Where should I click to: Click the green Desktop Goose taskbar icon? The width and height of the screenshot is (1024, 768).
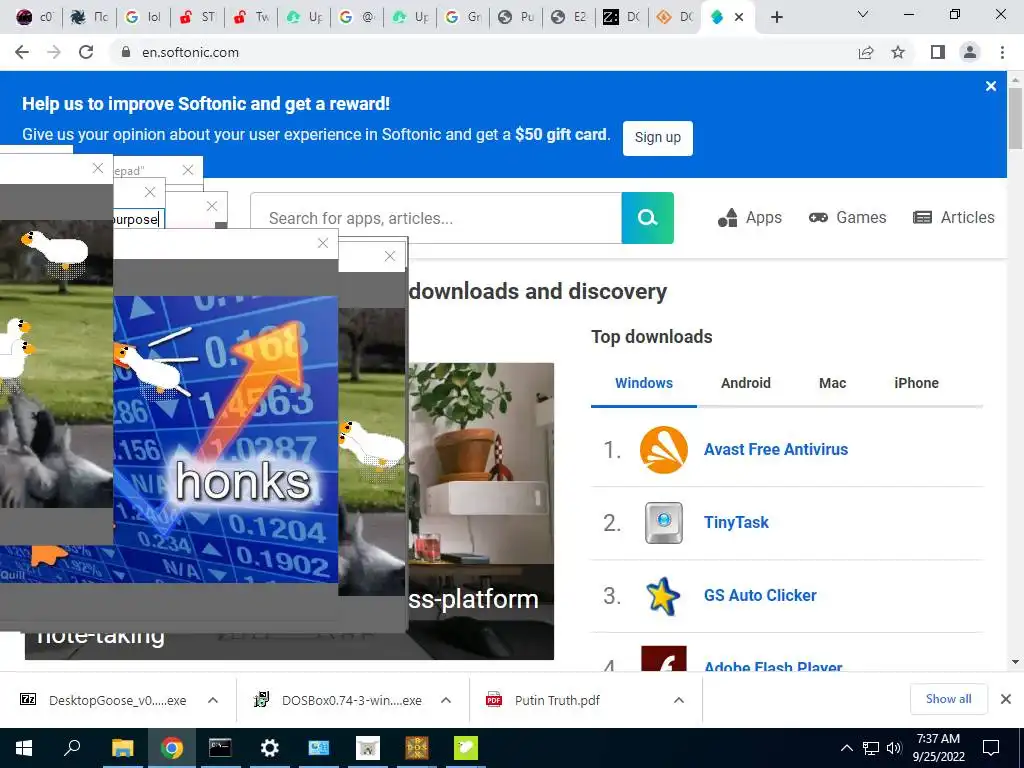[466, 748]
